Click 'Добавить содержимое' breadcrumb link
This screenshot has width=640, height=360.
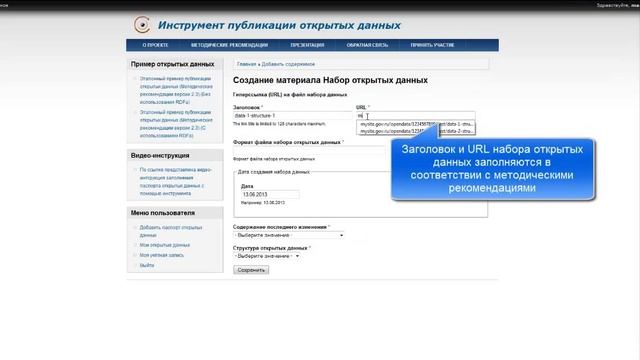pyautogui.click(x=288, y=64)
